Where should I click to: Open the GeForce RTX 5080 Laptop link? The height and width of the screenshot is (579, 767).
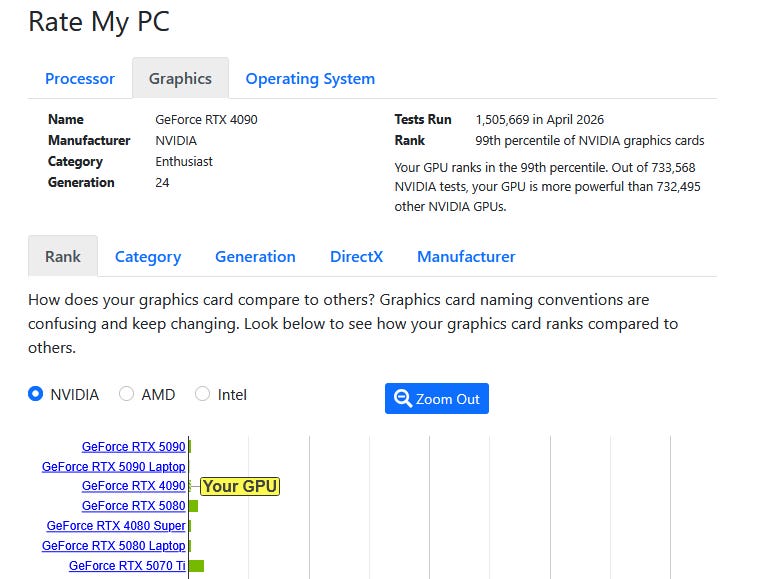(113, 546)
